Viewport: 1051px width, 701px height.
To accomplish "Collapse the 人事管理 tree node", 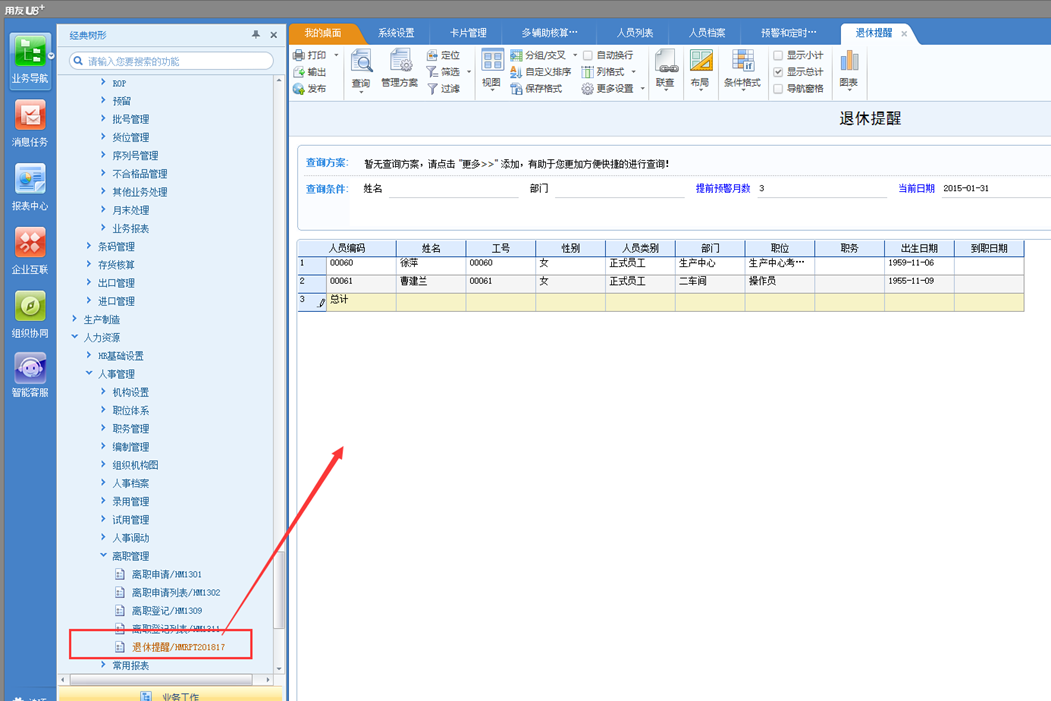I will (x=88, y=373).
